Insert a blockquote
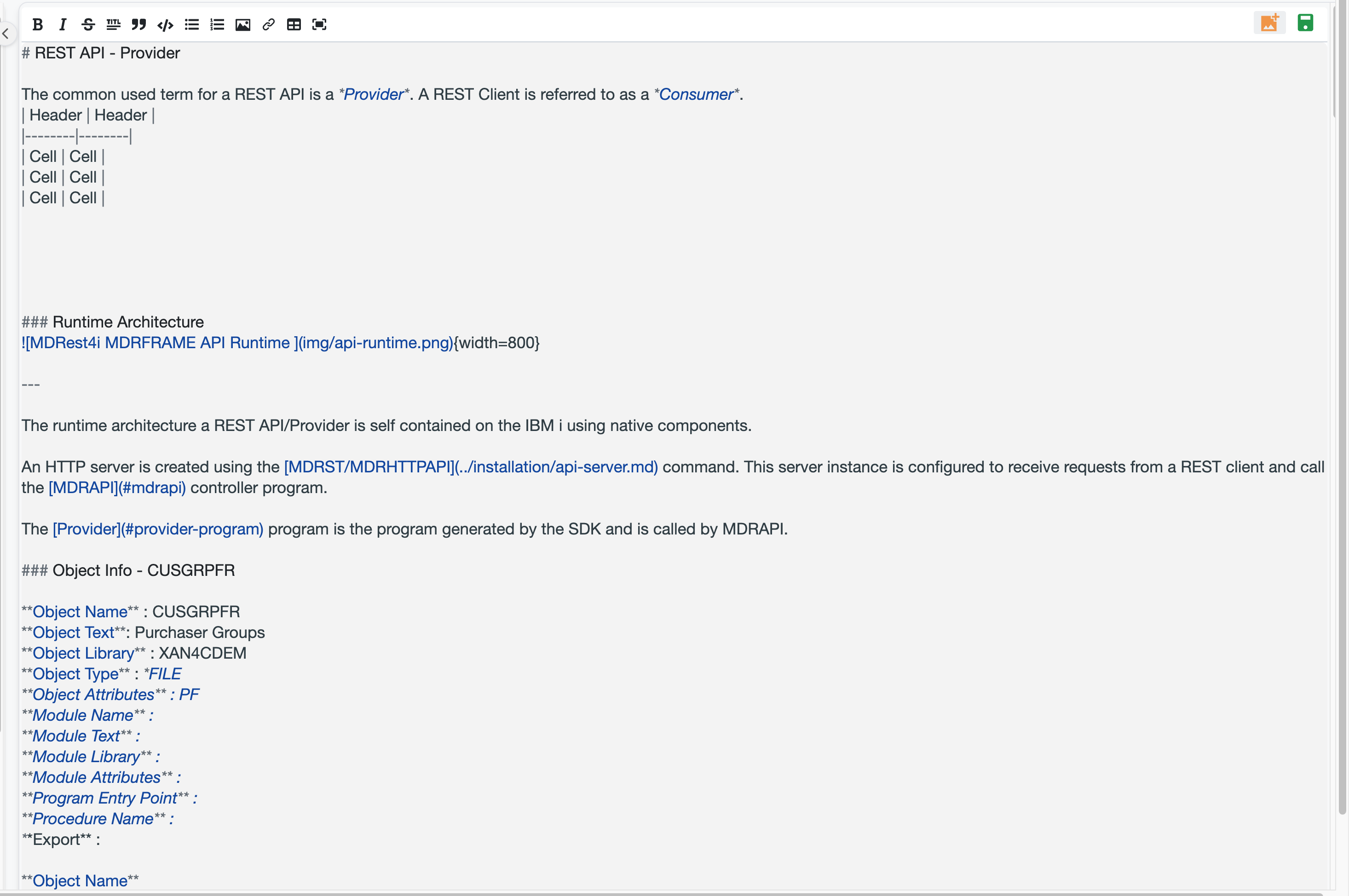The height and width of the screenshot is (896, 1349). pyautogui.click(x=139, y=24)
